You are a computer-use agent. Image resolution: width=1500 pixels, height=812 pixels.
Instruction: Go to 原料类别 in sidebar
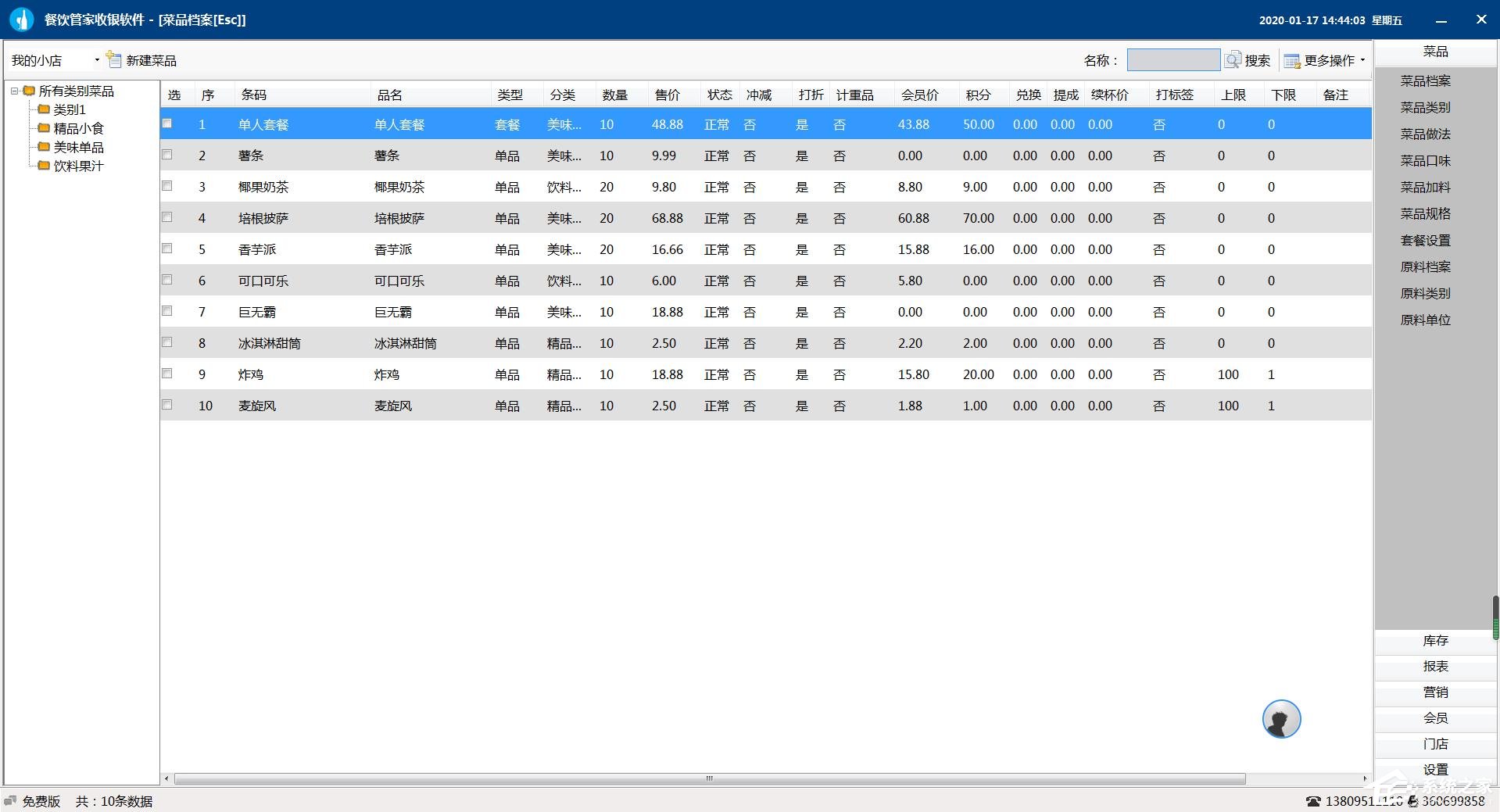point(1425,293)
